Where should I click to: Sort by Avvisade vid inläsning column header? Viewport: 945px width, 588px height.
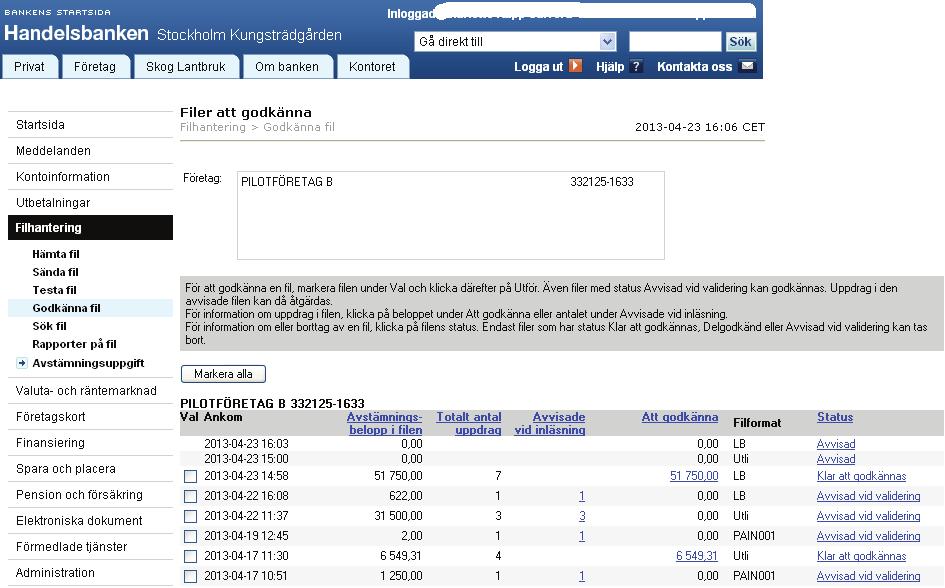point(550,423)
